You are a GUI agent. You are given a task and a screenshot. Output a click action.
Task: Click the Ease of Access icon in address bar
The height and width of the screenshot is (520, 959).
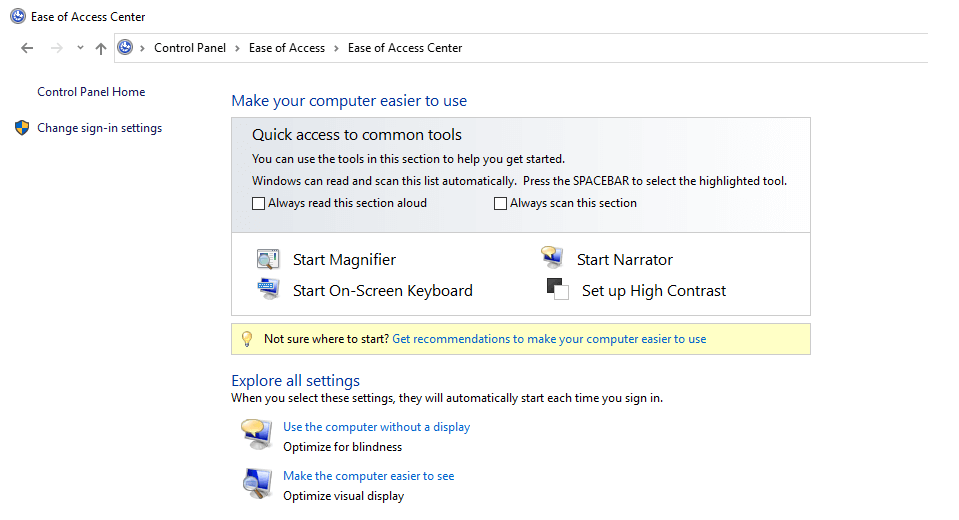pyautogui.click(x=125, y=47)
